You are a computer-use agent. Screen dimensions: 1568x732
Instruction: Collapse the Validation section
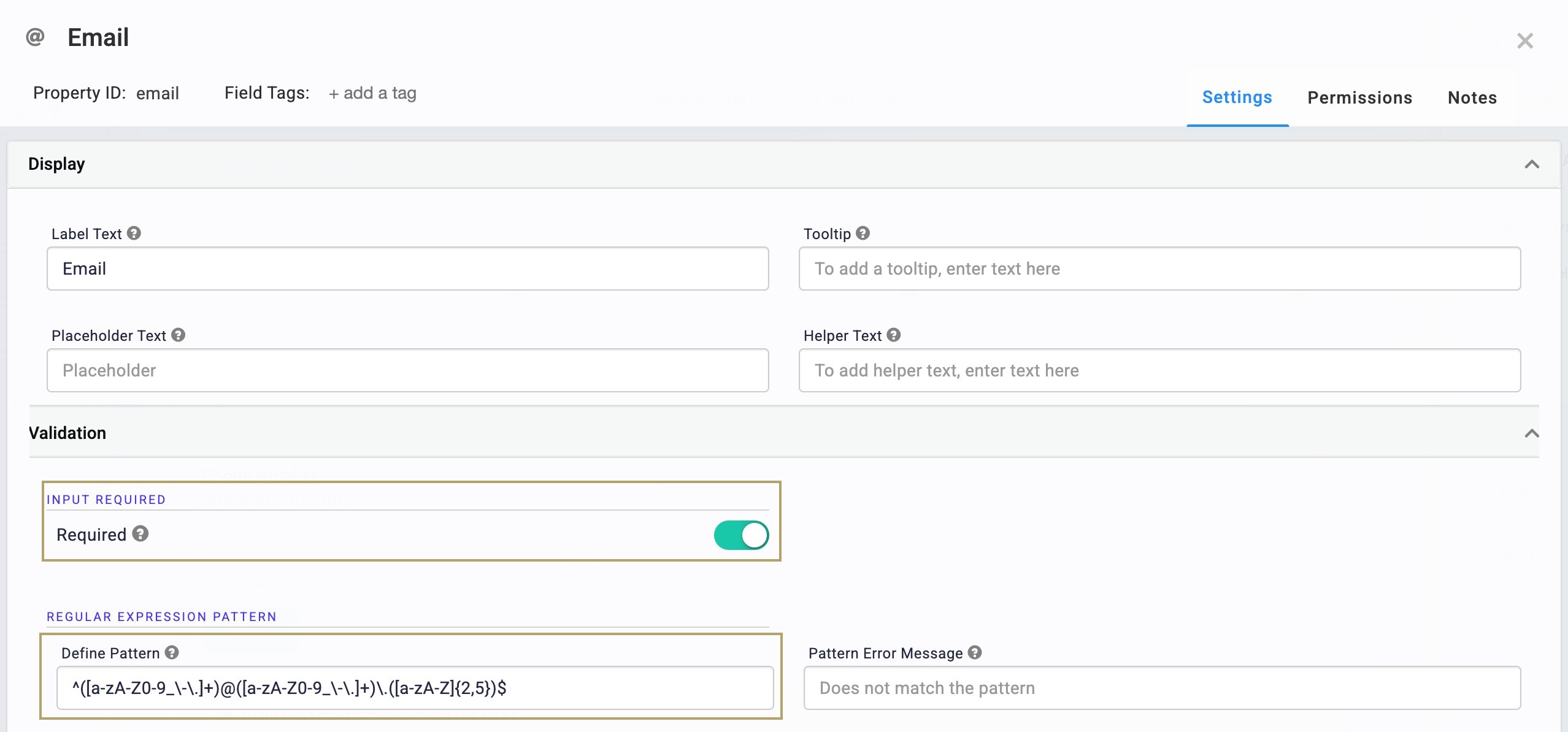[1531, 433]
